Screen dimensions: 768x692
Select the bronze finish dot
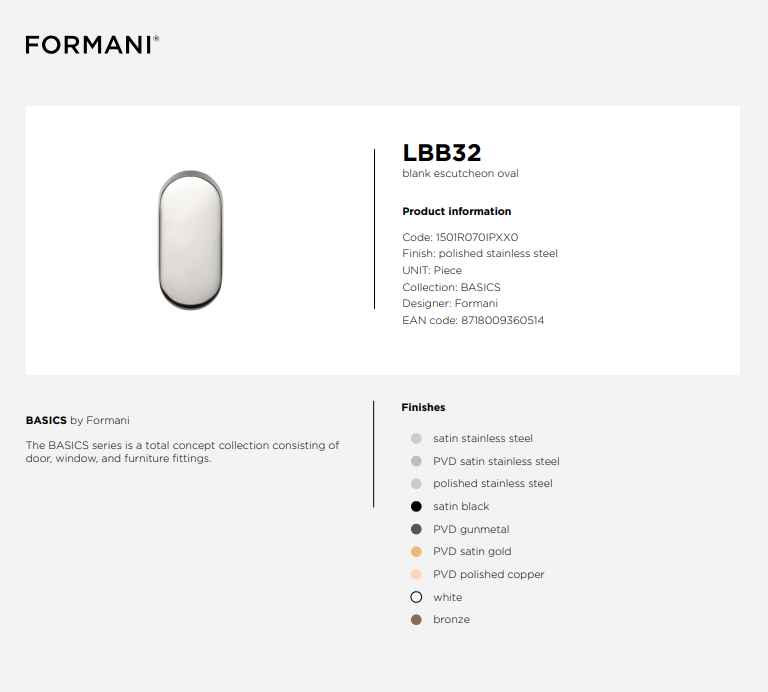[x=416, y=620]
